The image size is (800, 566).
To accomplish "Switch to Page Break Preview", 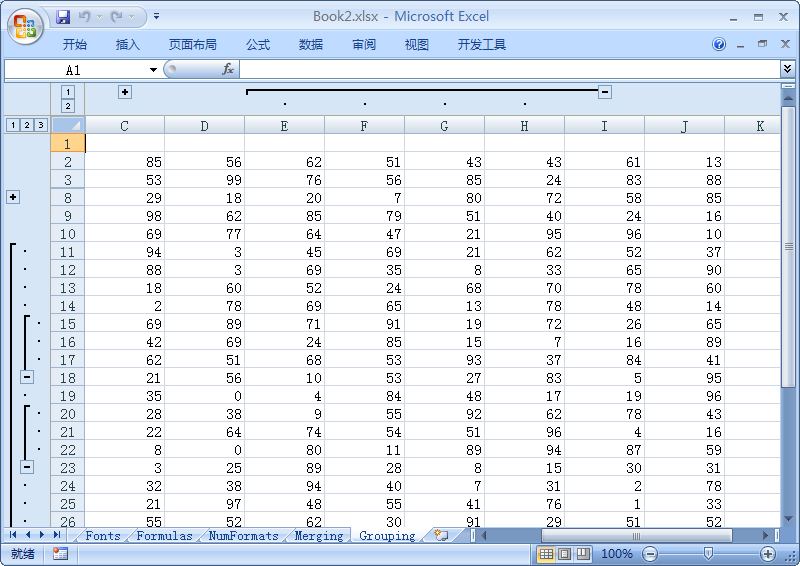I will click(x=582, y=554).
